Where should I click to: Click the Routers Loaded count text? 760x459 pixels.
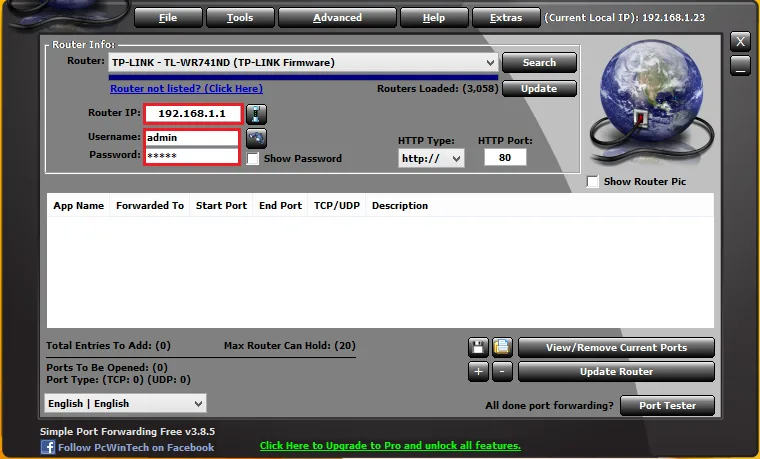click(438, 89)
